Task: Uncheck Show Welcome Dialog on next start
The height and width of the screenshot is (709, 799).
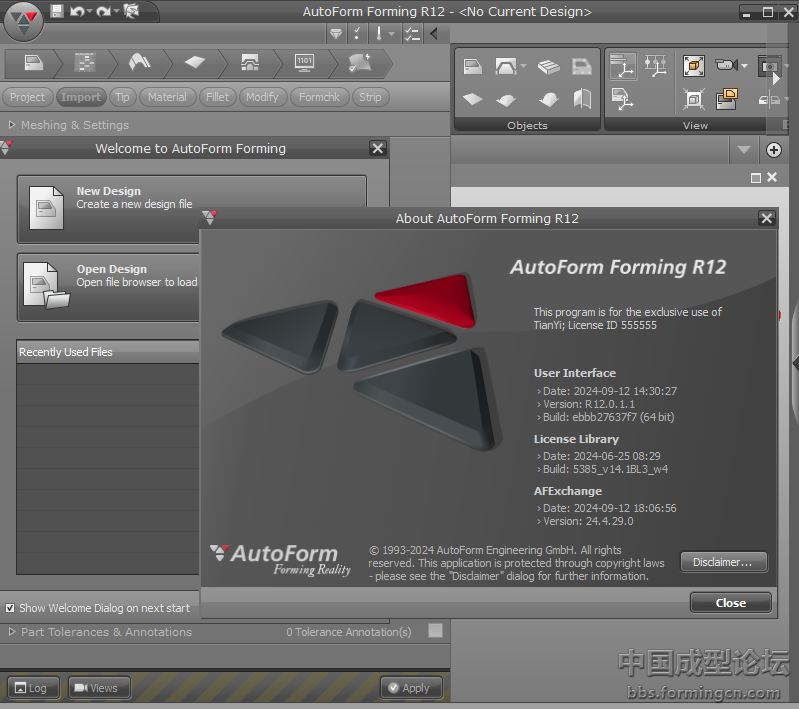Action: click(x=10, y=608)
